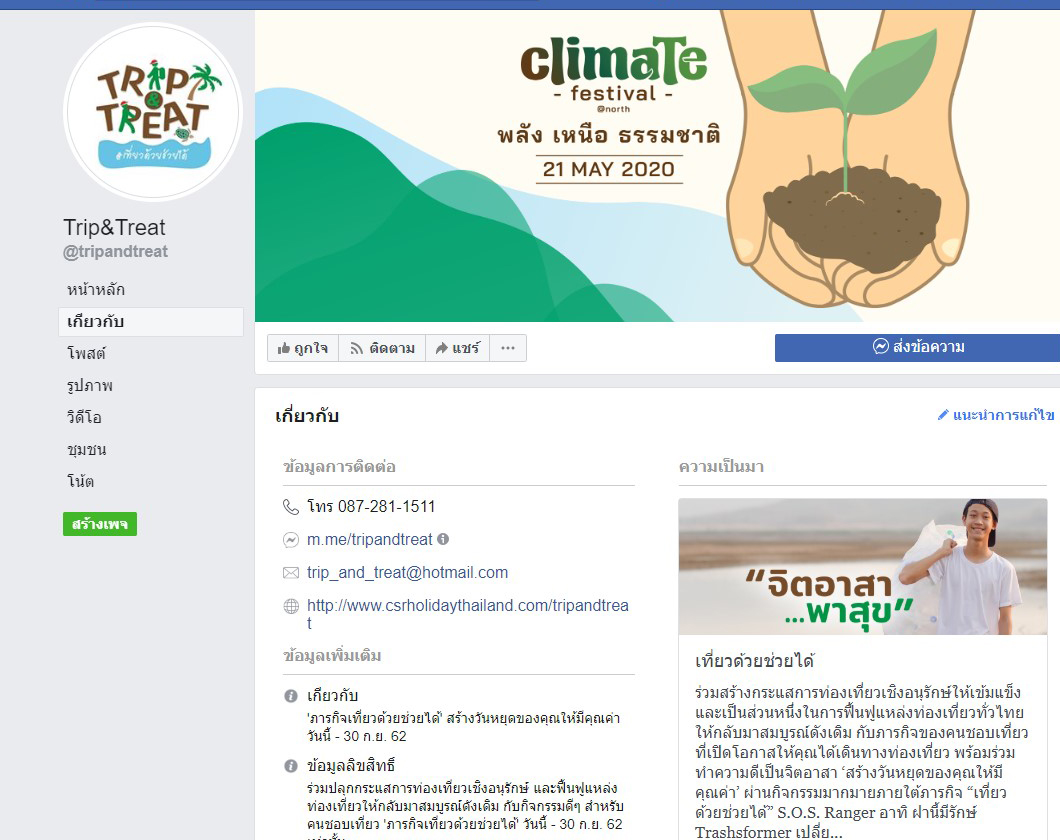
Task: Click the info icon after m.me/tripandtreat
Action: click(443, 539)
